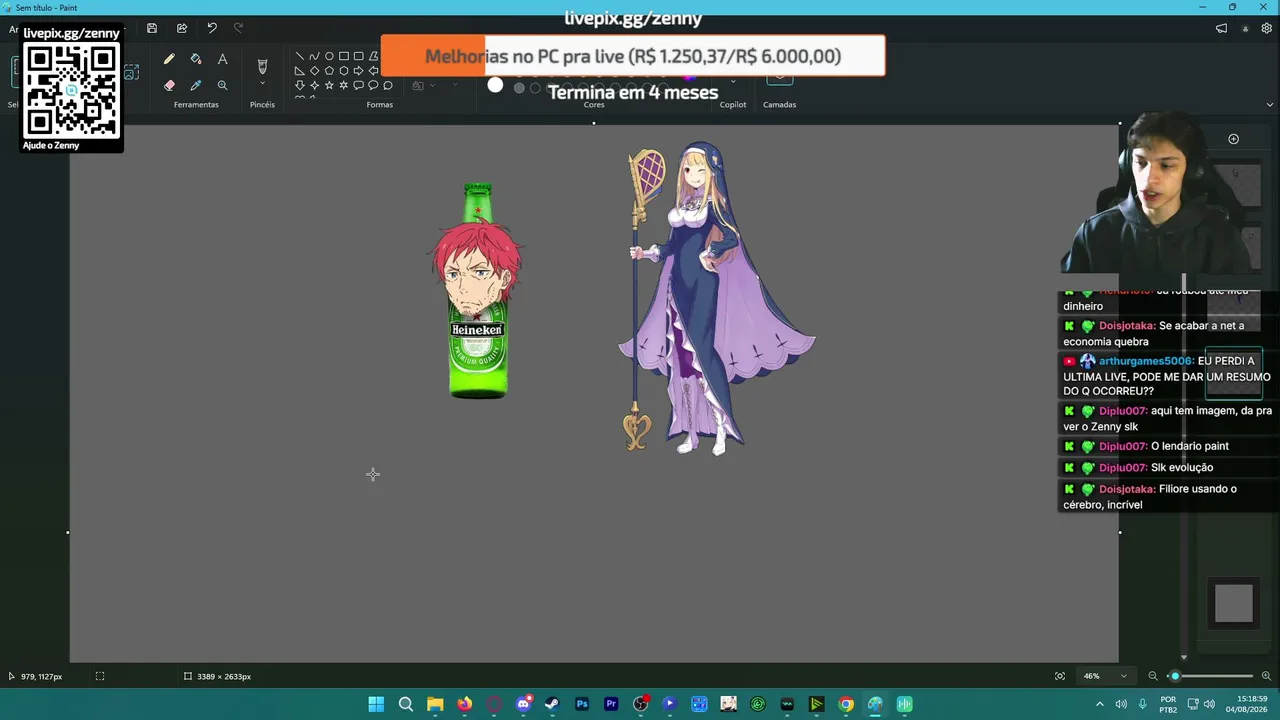Select the Text tool
This screenshot has width=1280, height=720.
222,60
